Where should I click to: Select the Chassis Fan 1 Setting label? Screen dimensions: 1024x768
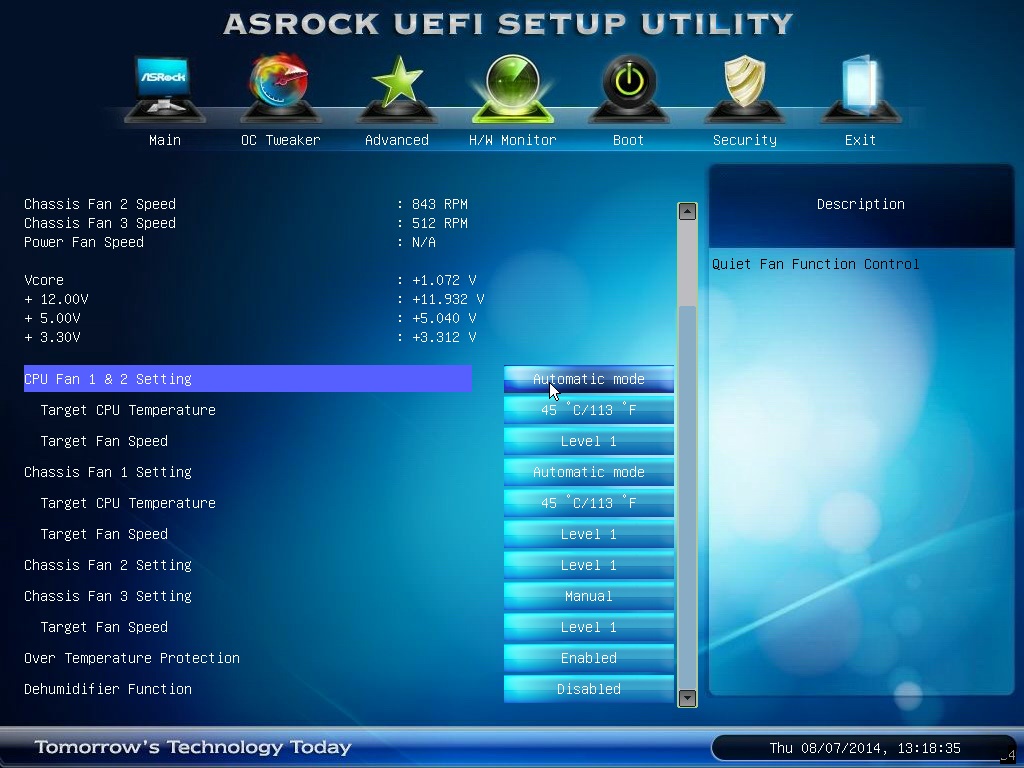(x=108, y=472)
